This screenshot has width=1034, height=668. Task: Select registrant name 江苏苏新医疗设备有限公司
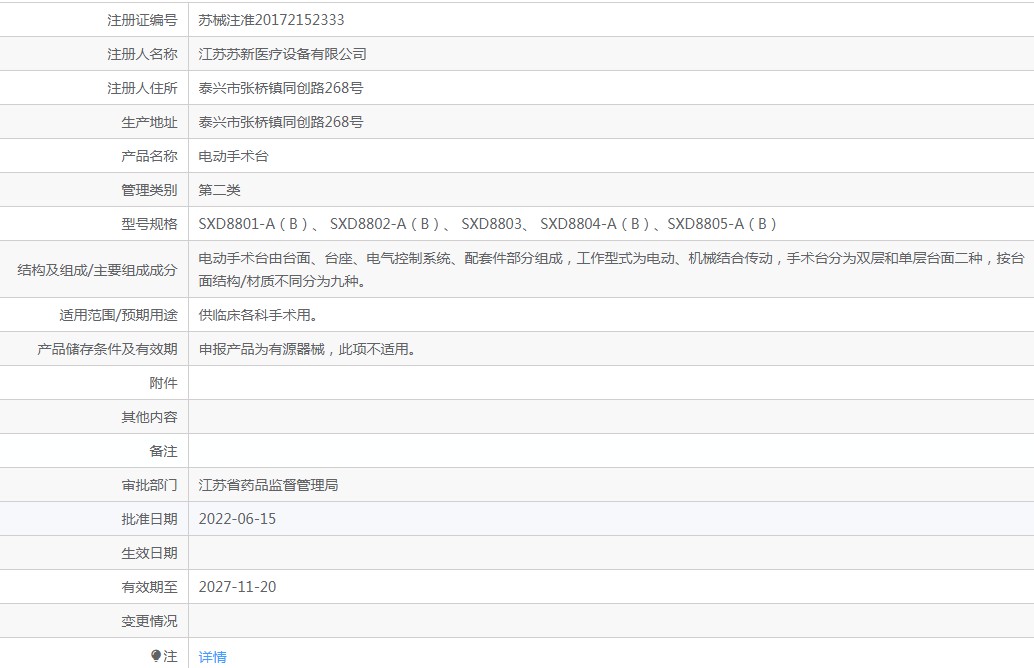pos(282,54)
